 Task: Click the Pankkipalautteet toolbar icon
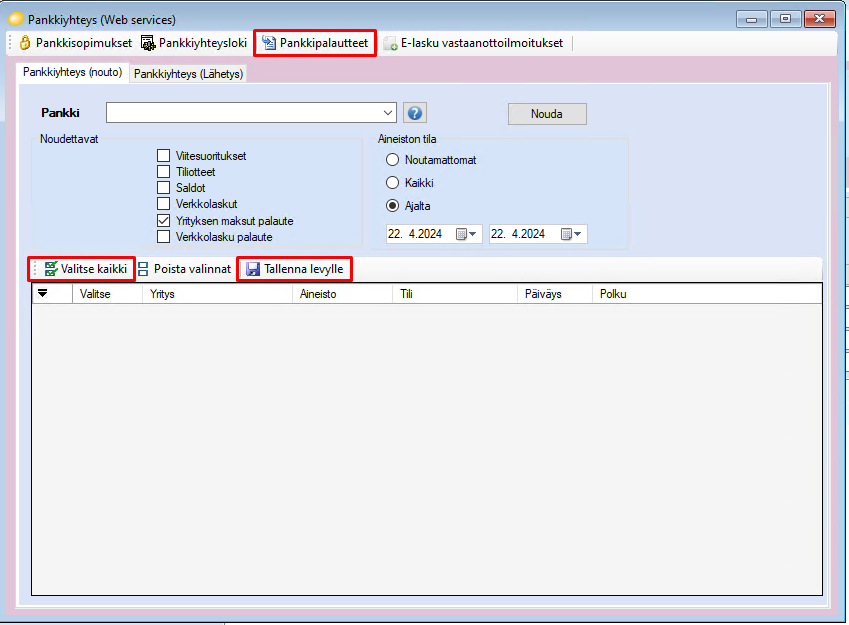[269, 43]
